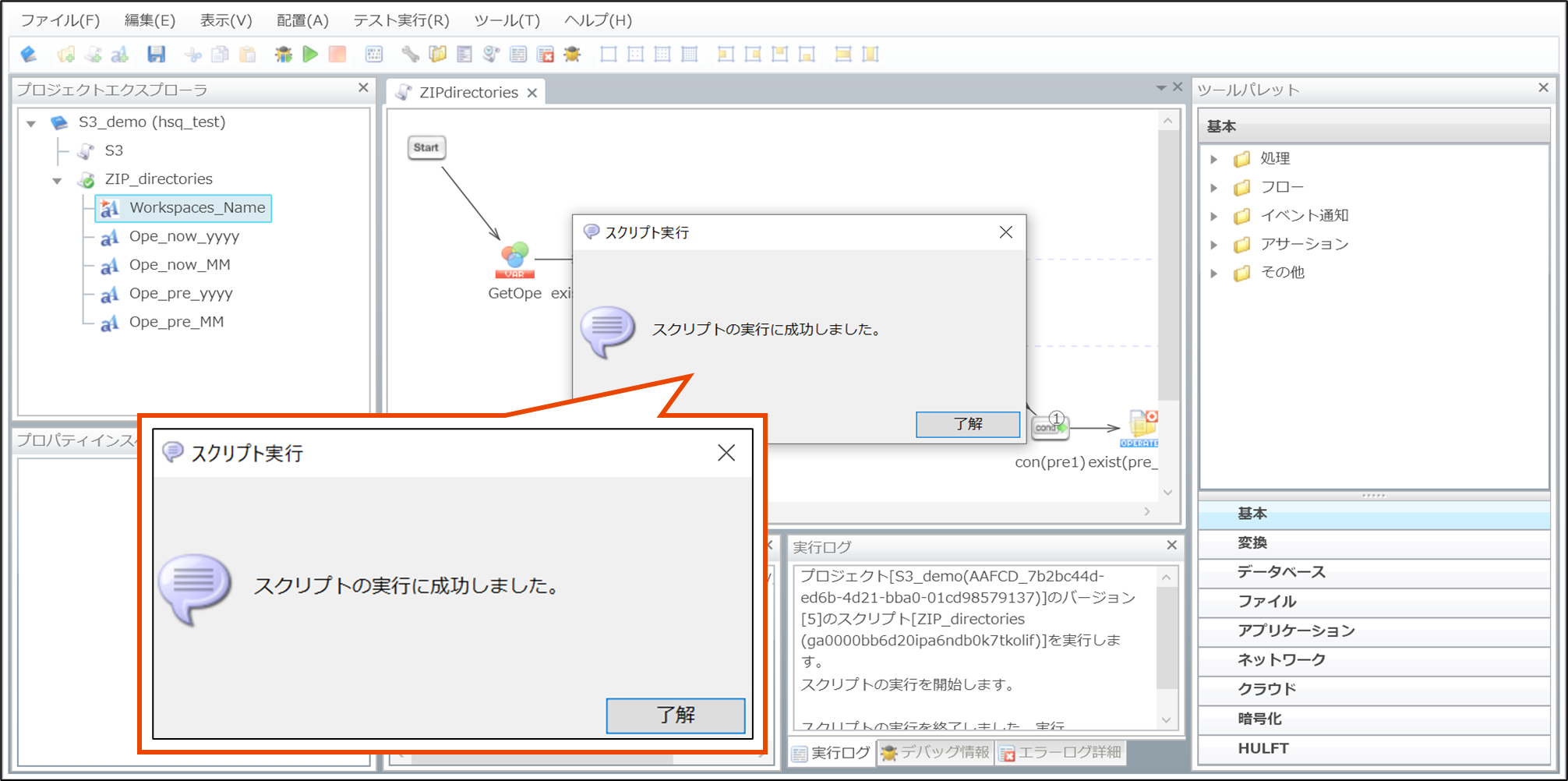
Task: Select the 暗号化 palette category
Action: [x=1374, y=719]
